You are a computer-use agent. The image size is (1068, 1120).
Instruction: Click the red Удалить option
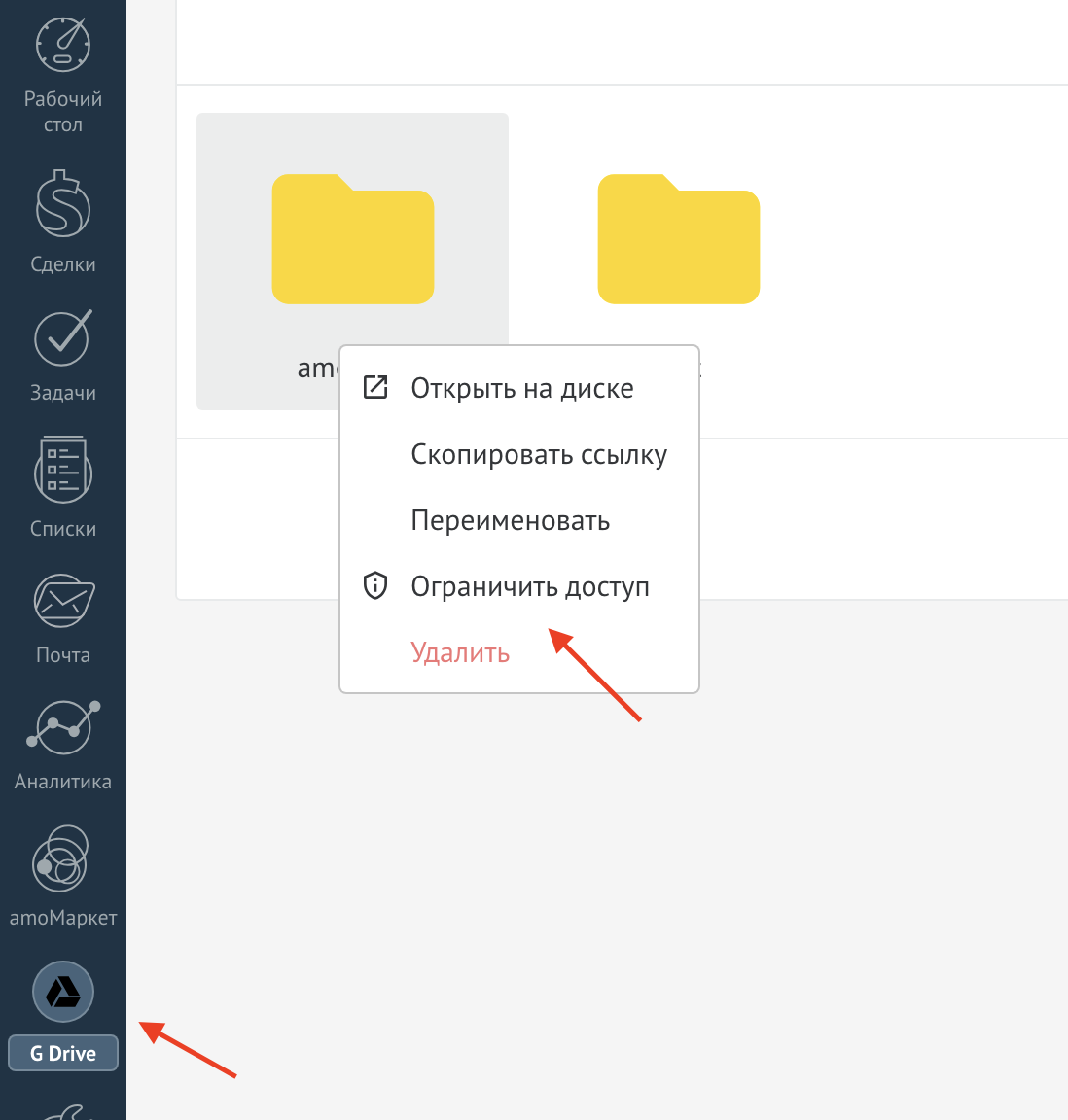click(x=460, y=653)
